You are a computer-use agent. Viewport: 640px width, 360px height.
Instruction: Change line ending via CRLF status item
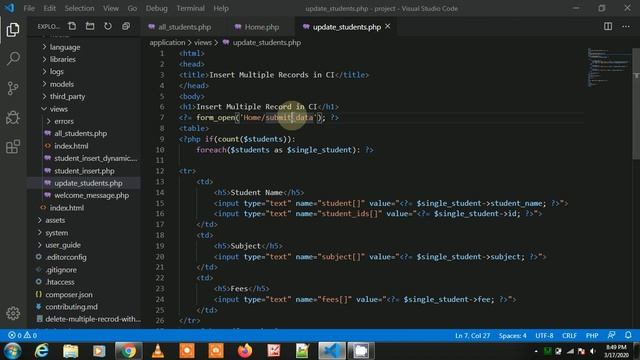click(x=569, y=336)
